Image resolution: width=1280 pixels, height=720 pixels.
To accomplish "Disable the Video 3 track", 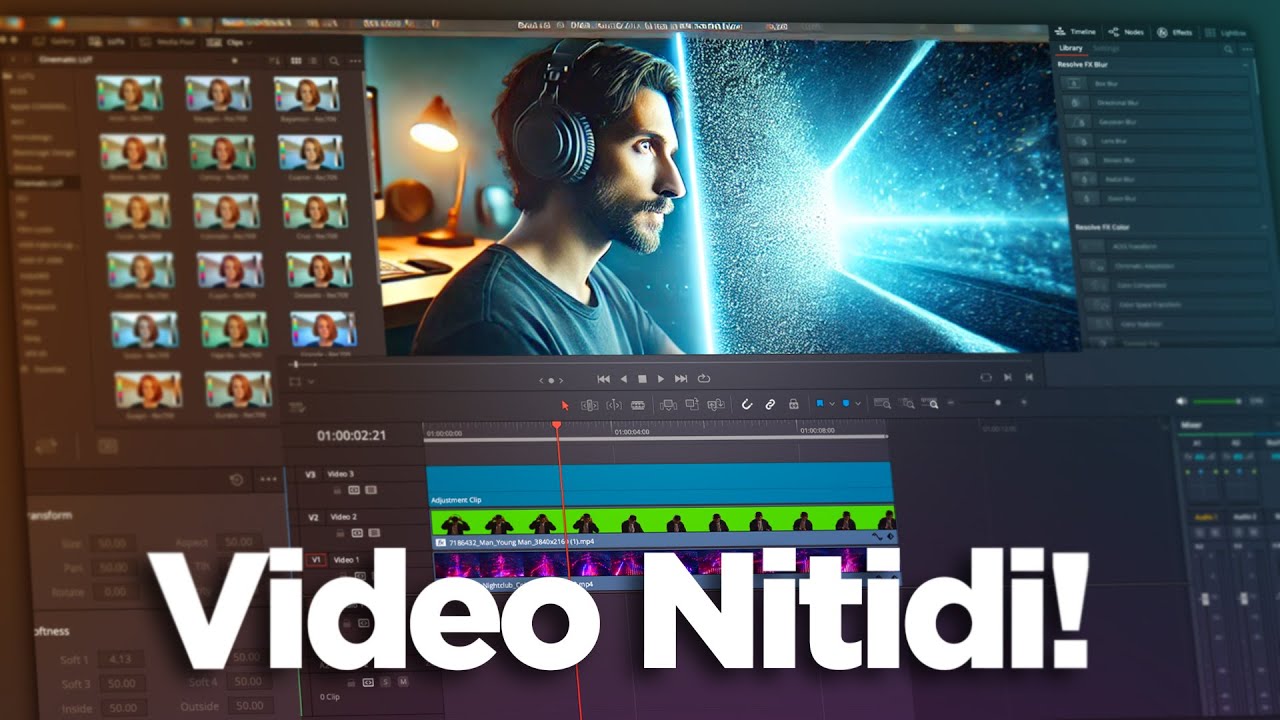I will pyautogui.click(x=371, y=490).
